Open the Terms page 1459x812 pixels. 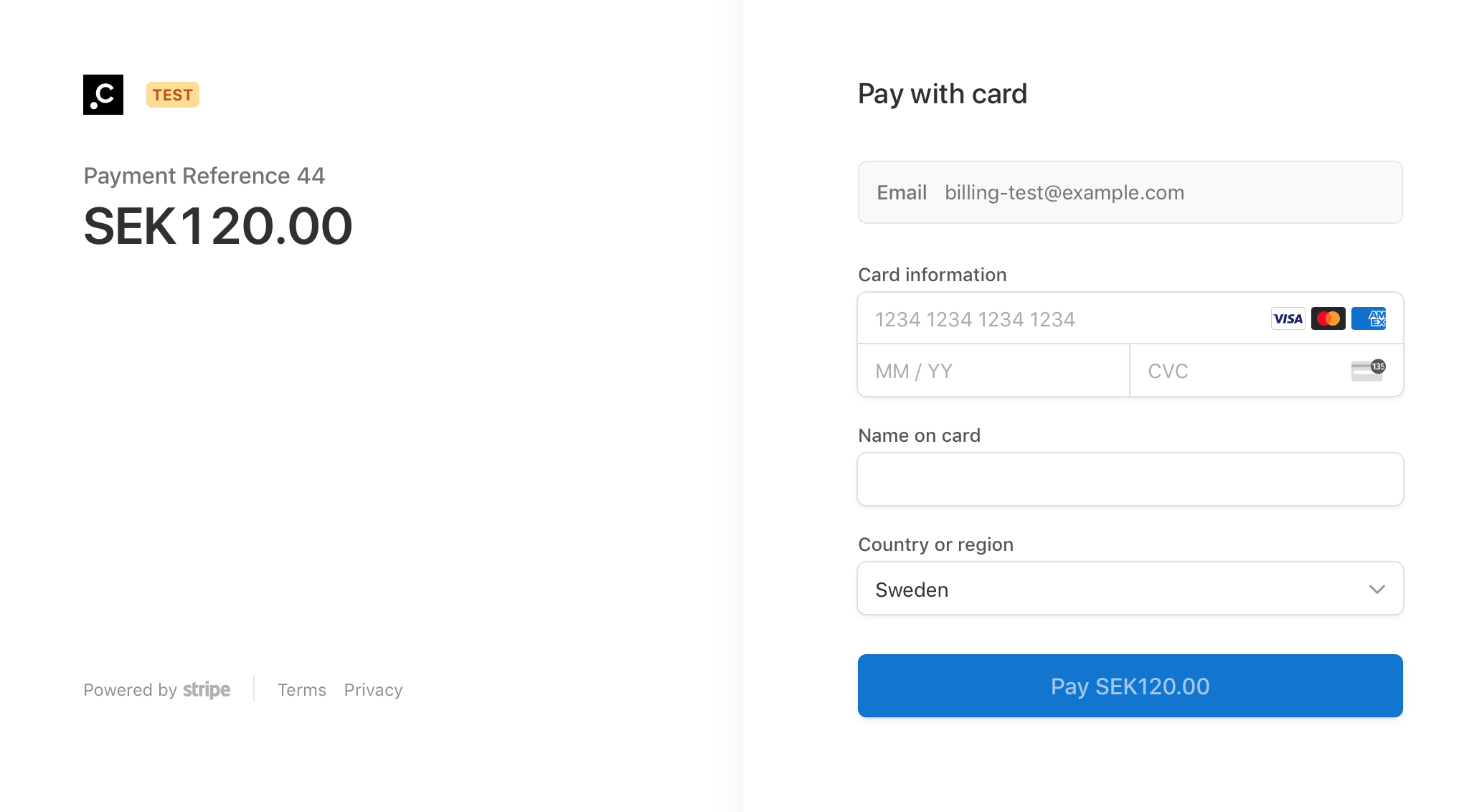302,689
